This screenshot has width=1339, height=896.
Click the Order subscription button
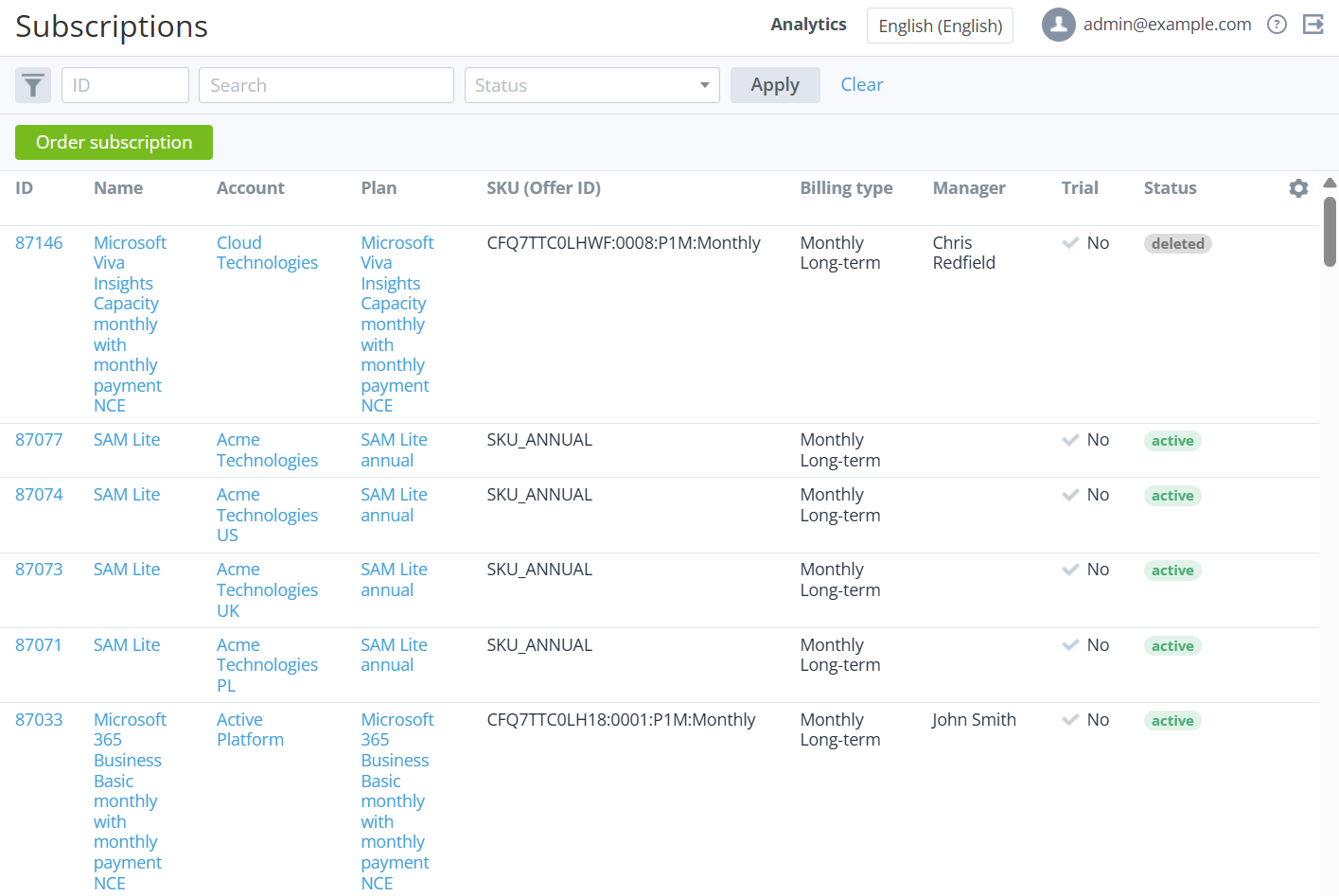point(114,142)
